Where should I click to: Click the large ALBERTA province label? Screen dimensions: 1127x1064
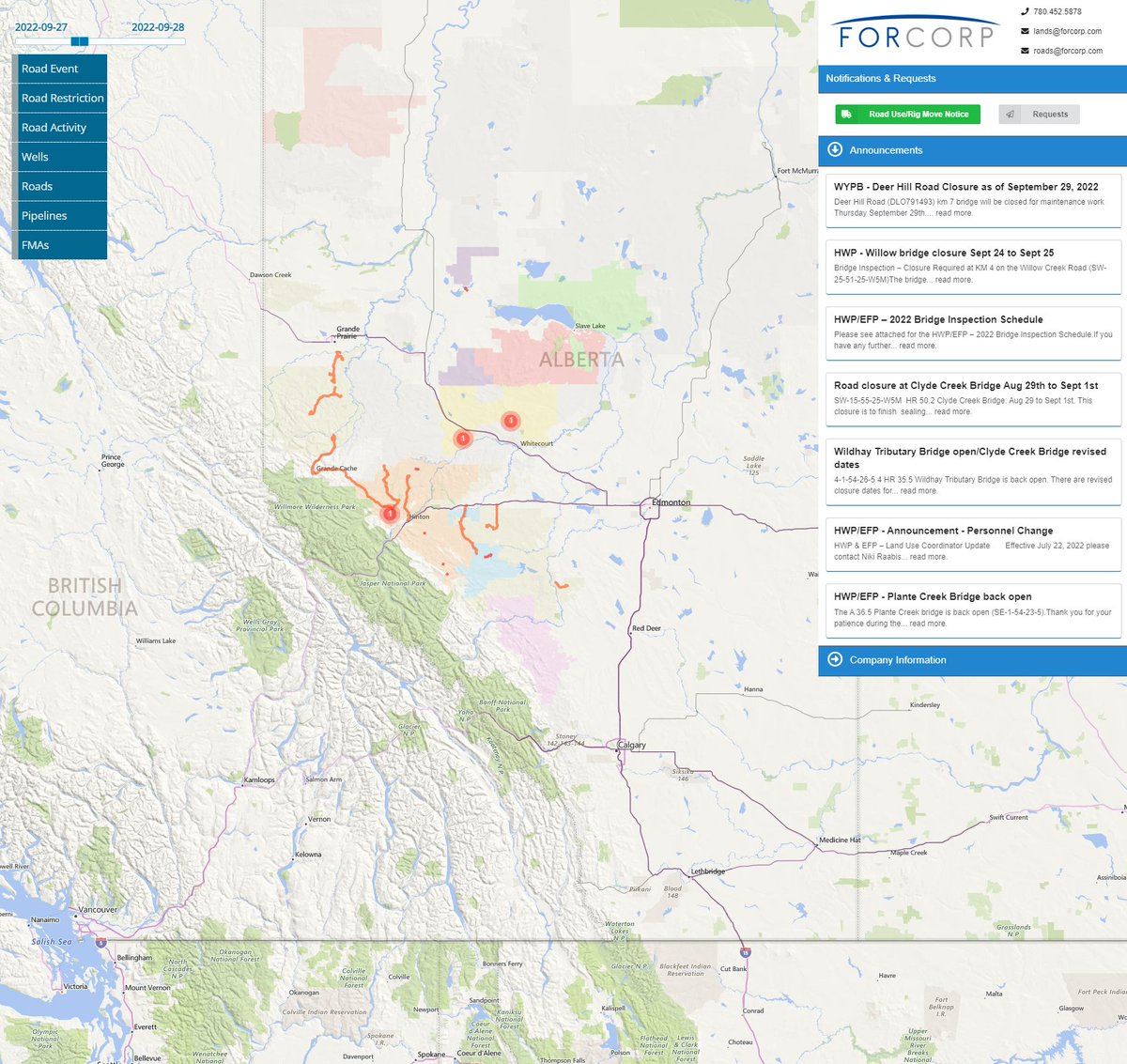(x=581, y=360)
